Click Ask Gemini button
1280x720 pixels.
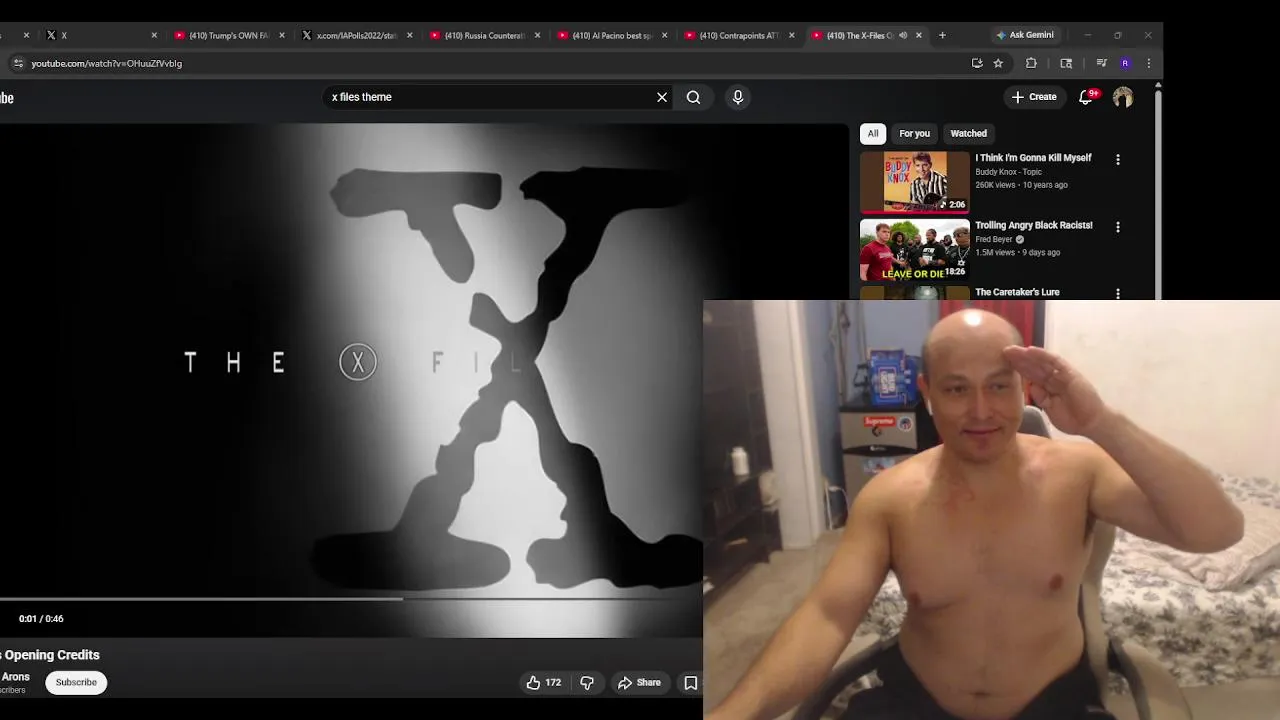(x=1025, y=35)
